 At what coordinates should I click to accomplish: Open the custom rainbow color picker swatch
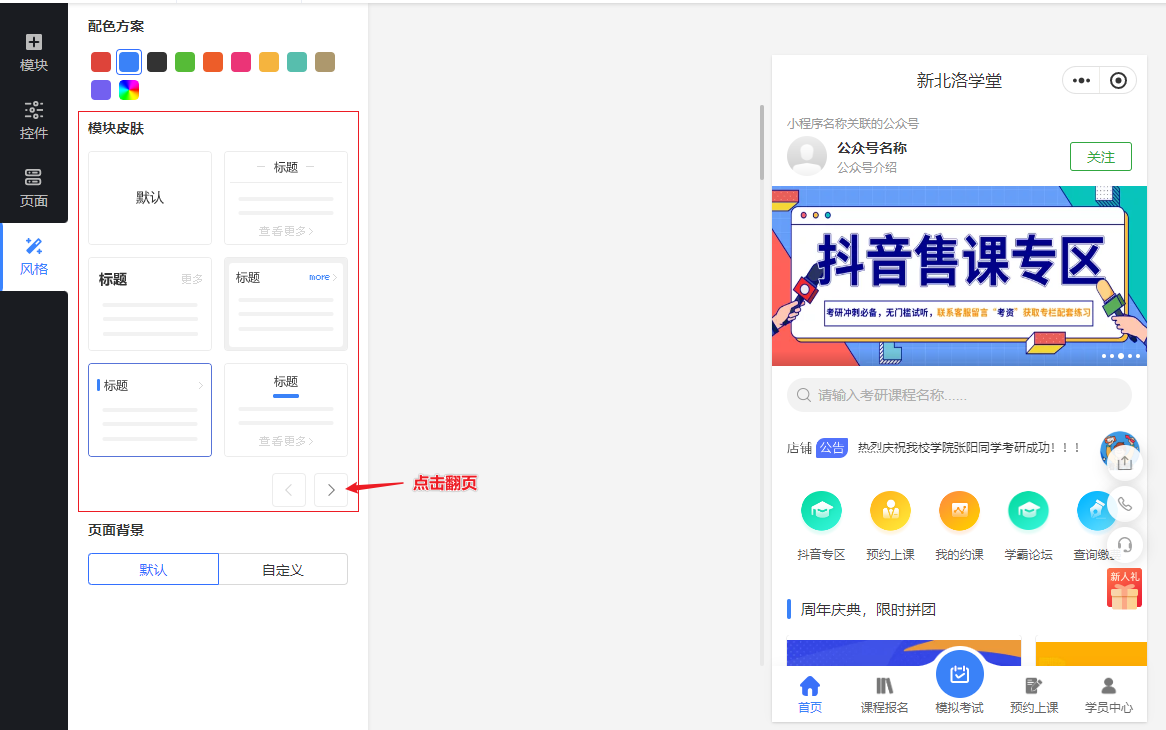129,90
